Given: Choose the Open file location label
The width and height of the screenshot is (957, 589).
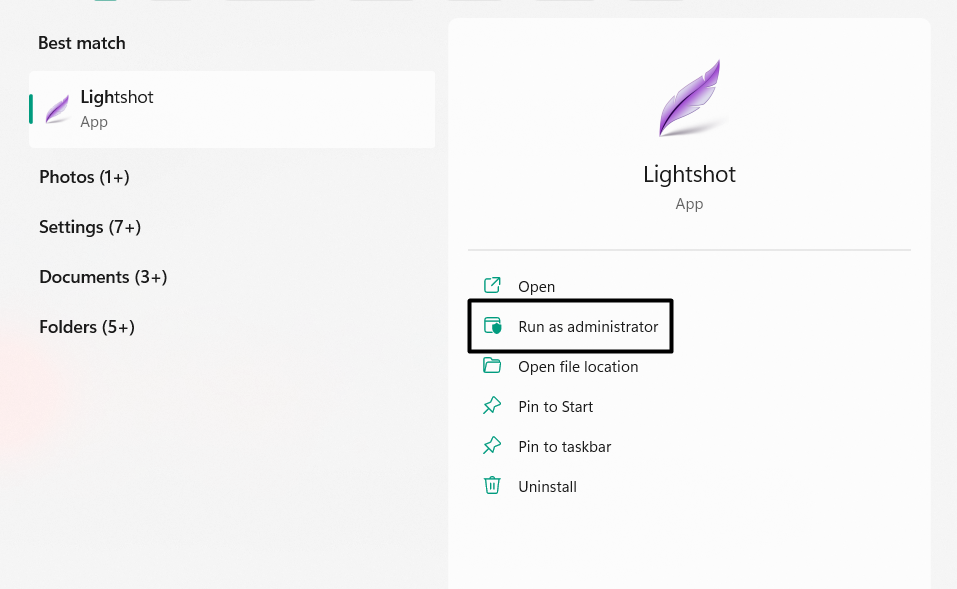Looking at the screenshot, I should tap(578, 367).
